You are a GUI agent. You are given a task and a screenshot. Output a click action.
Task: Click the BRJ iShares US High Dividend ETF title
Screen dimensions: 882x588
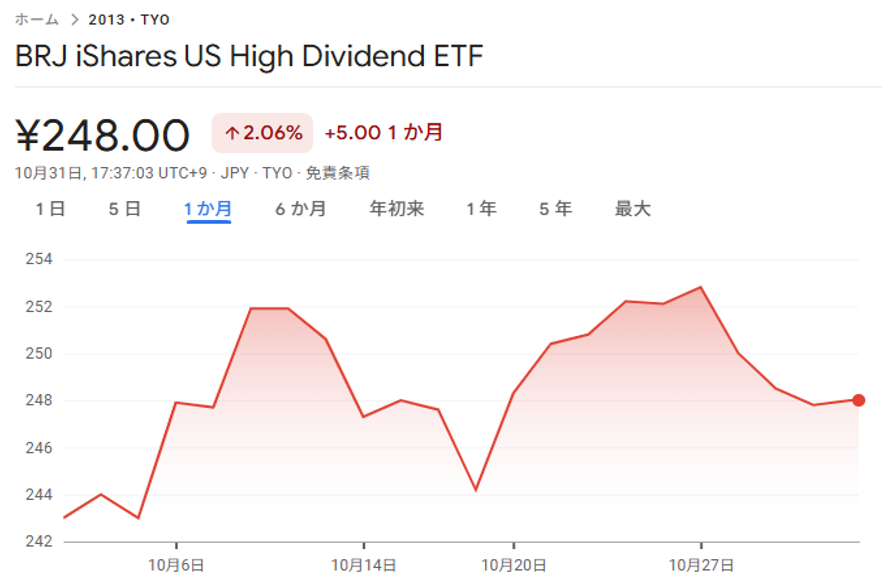coord(249,56)
